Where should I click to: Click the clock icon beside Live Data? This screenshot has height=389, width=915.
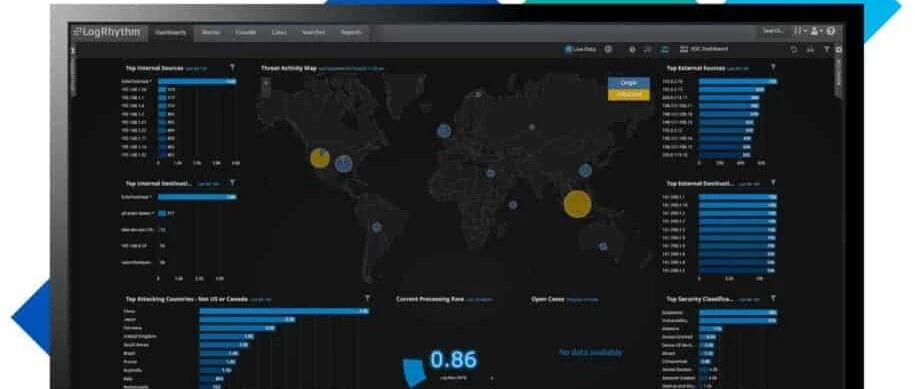(x=609, y=50)
